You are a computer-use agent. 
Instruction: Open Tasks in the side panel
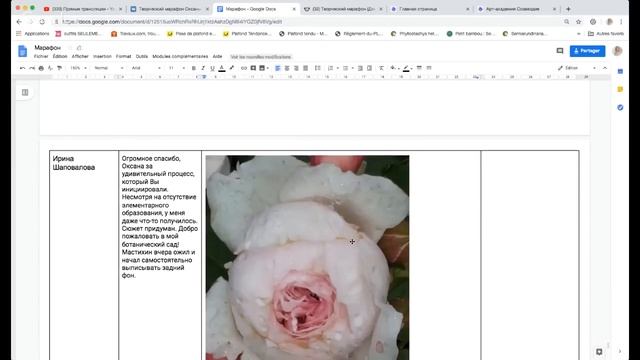coord(620,107)
